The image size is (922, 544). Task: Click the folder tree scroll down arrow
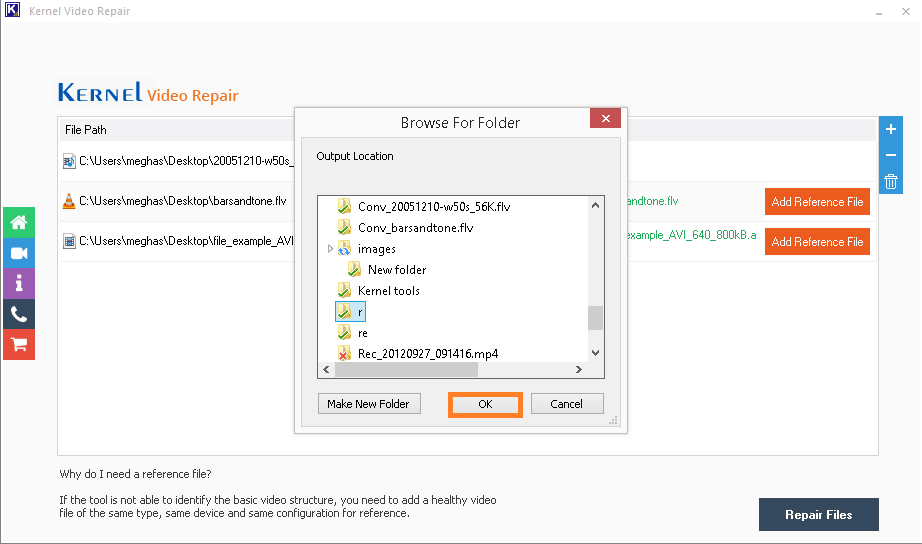[595, 353]
